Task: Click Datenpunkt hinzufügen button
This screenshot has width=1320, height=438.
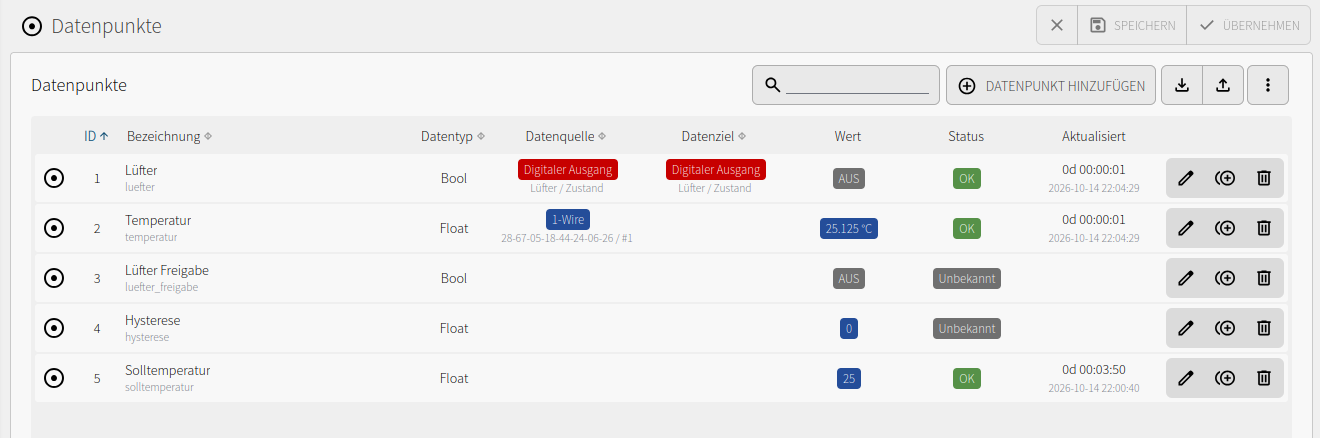Action: tap(1052, 85)
